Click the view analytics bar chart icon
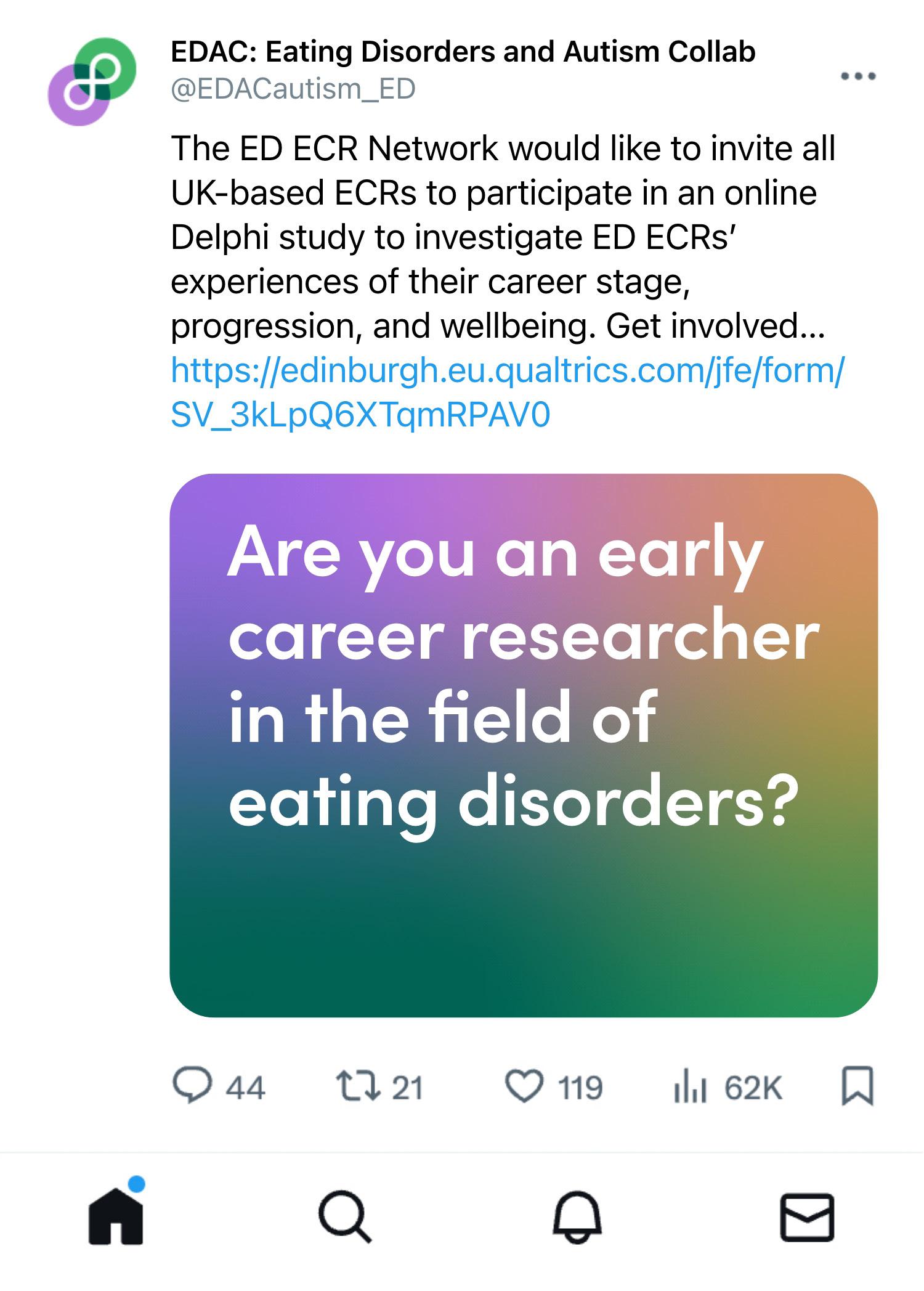Viewport: 924px width, 1291px height. tap(689, 1086)
